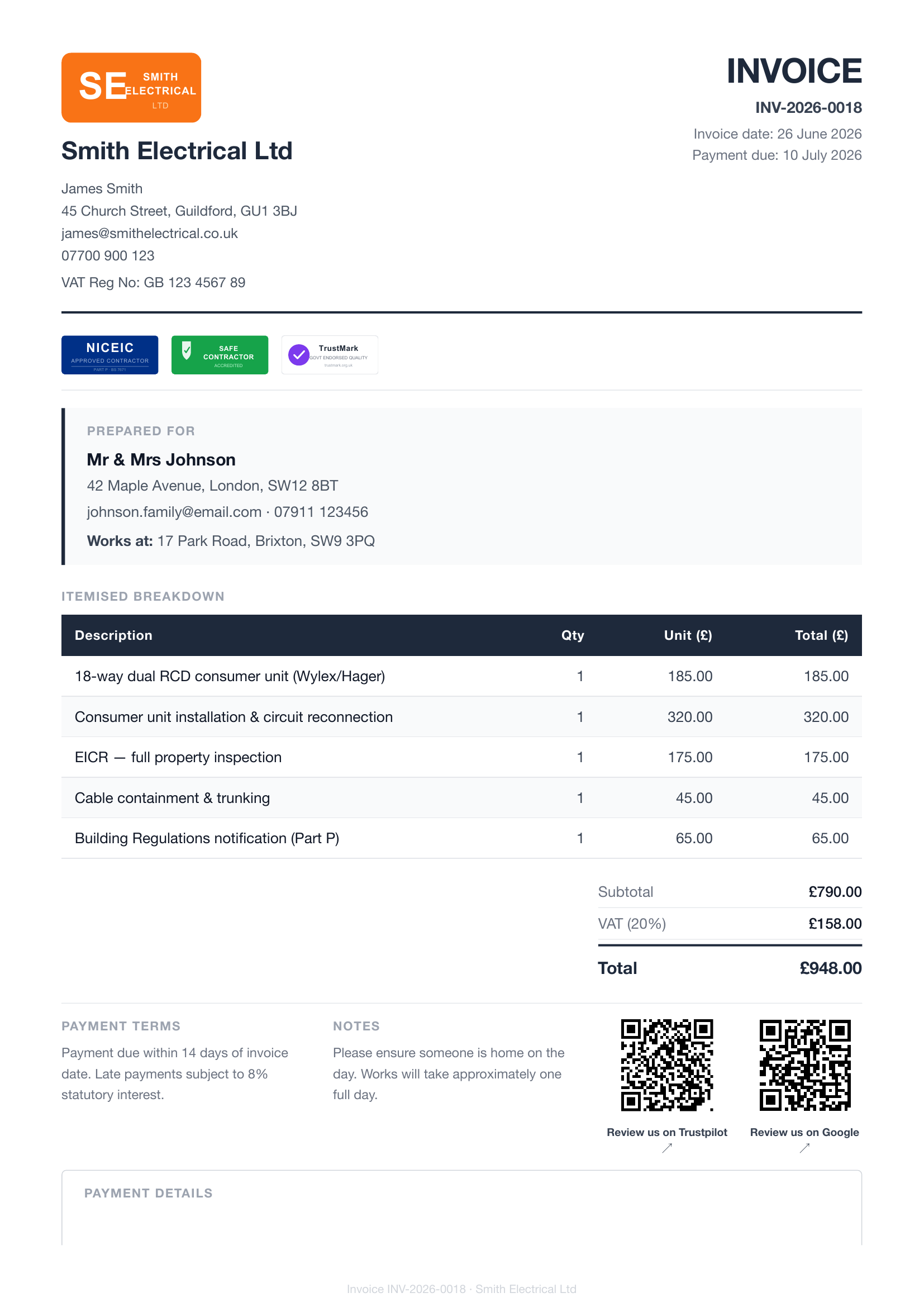This screenshot has width=924, height=1307.
Task: Click the '18-way dual RCD consumer unit' row description
Action: point(230,676)
